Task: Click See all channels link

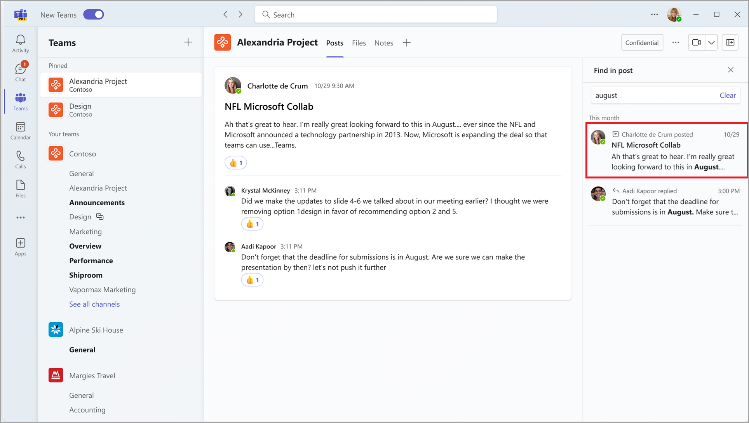Action: click(x=95, y=304)
